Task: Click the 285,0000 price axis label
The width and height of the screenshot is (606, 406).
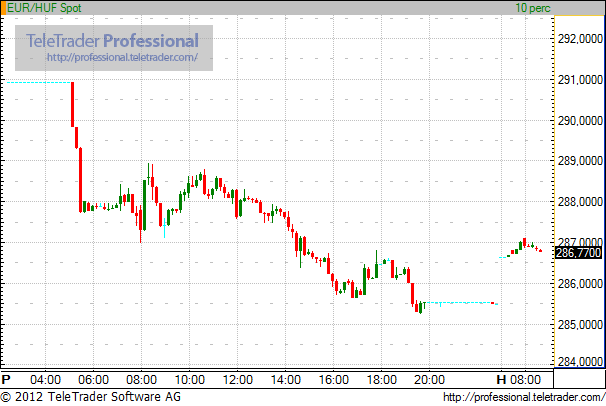Action: (580, 324)
